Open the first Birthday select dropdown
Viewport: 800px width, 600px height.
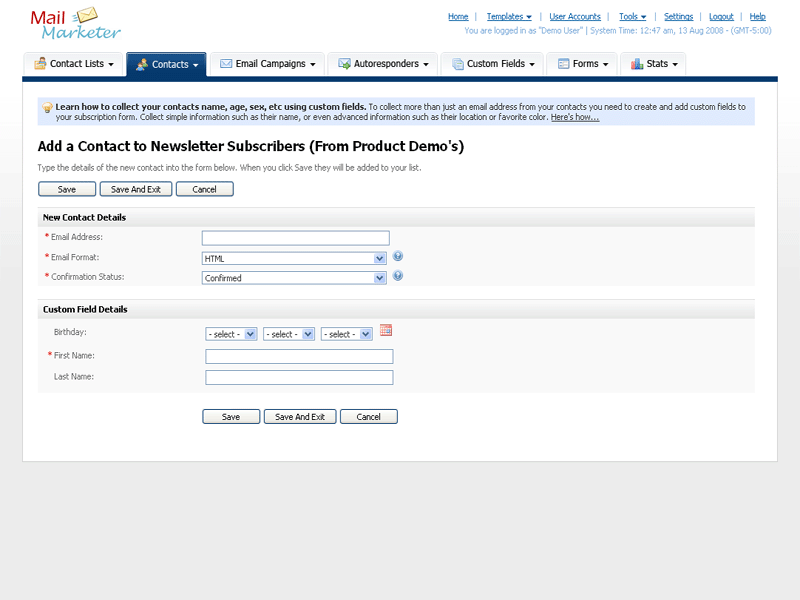point(231,334)
